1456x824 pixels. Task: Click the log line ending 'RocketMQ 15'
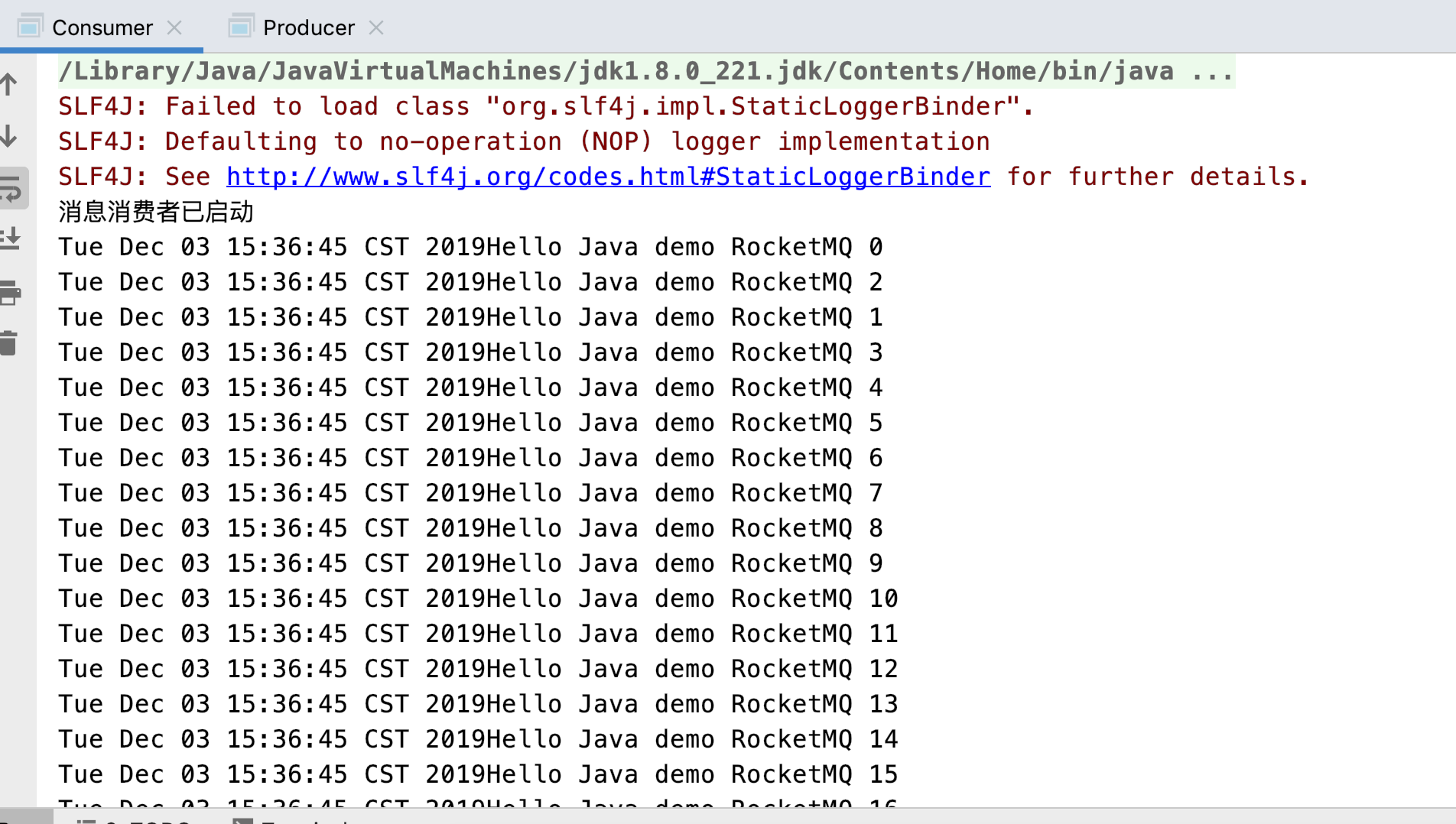(478, 774)
